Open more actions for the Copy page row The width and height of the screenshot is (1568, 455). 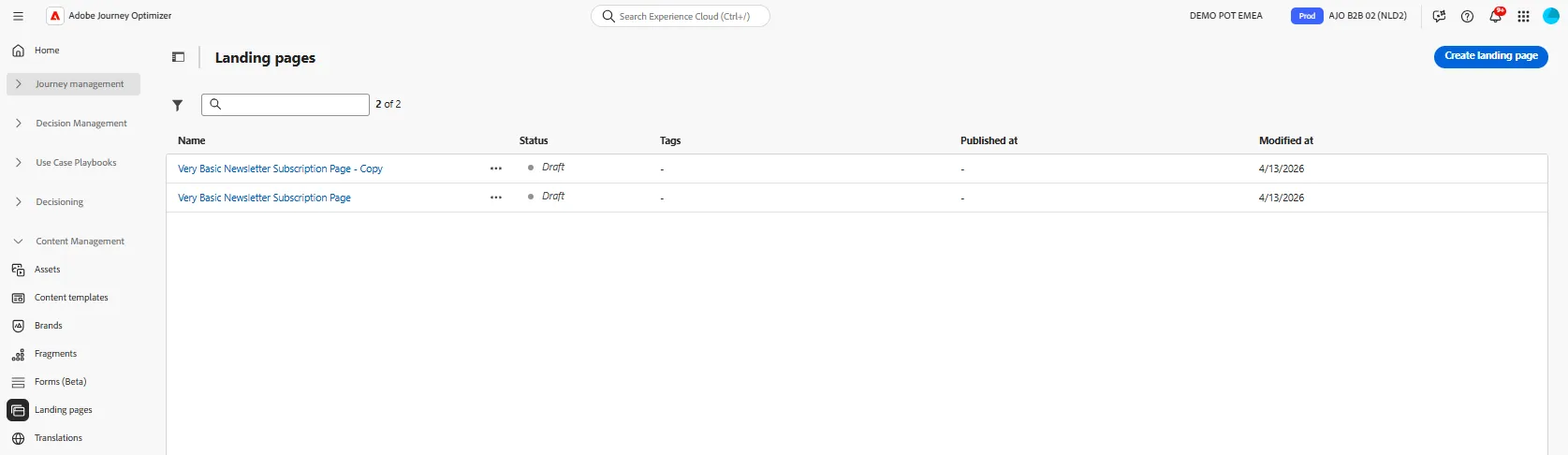tap(496, 169)
